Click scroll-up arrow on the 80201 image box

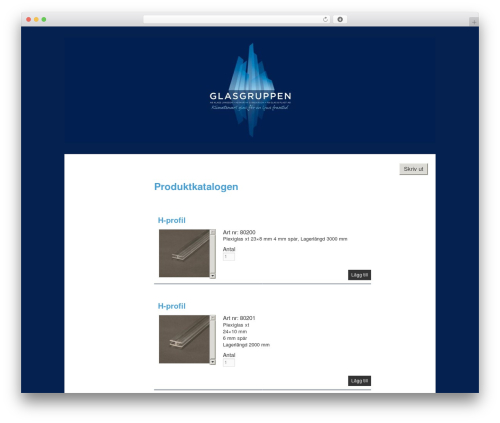point(213,318)
